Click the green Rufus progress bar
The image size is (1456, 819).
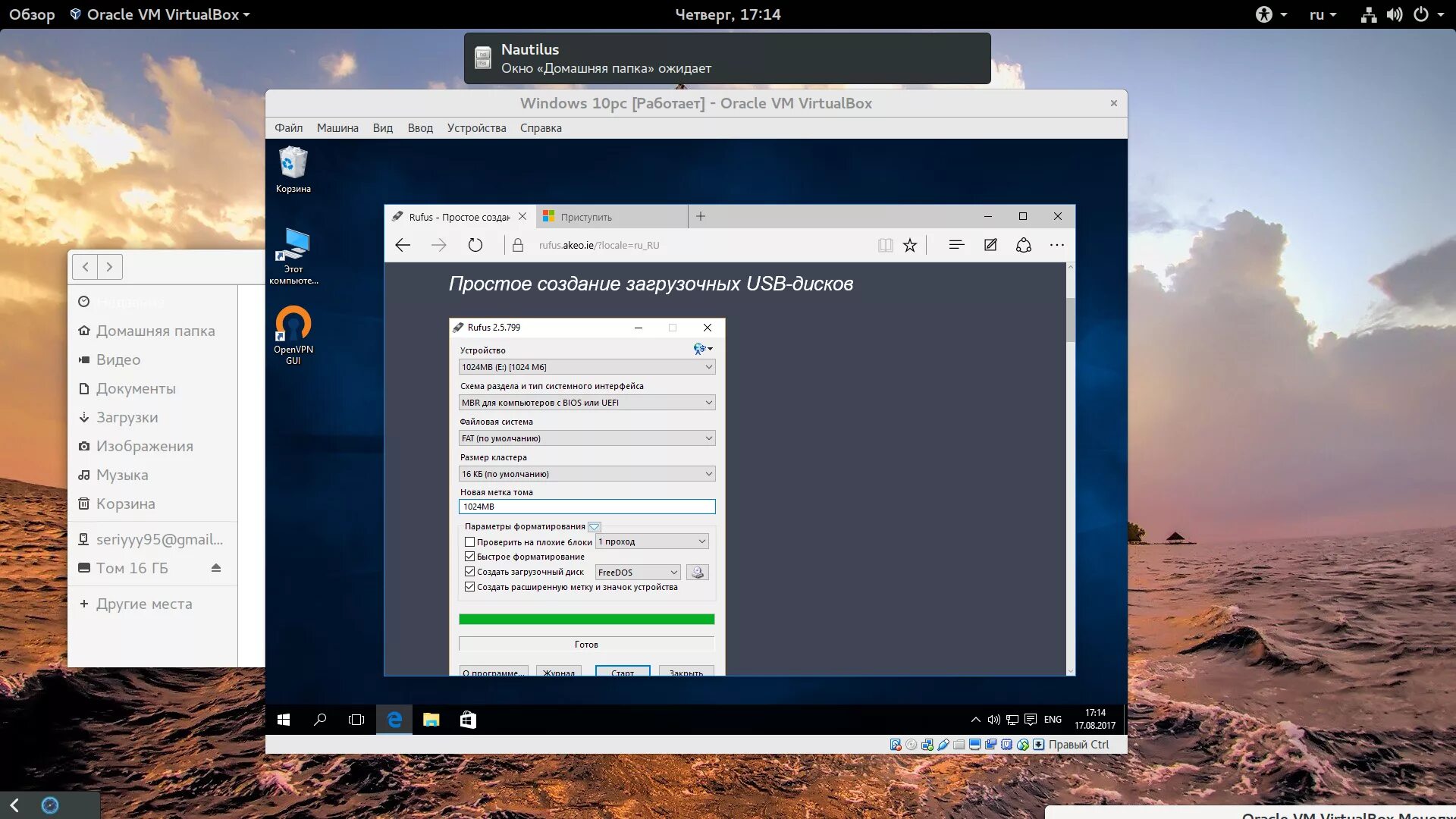(x=587, y=620)
